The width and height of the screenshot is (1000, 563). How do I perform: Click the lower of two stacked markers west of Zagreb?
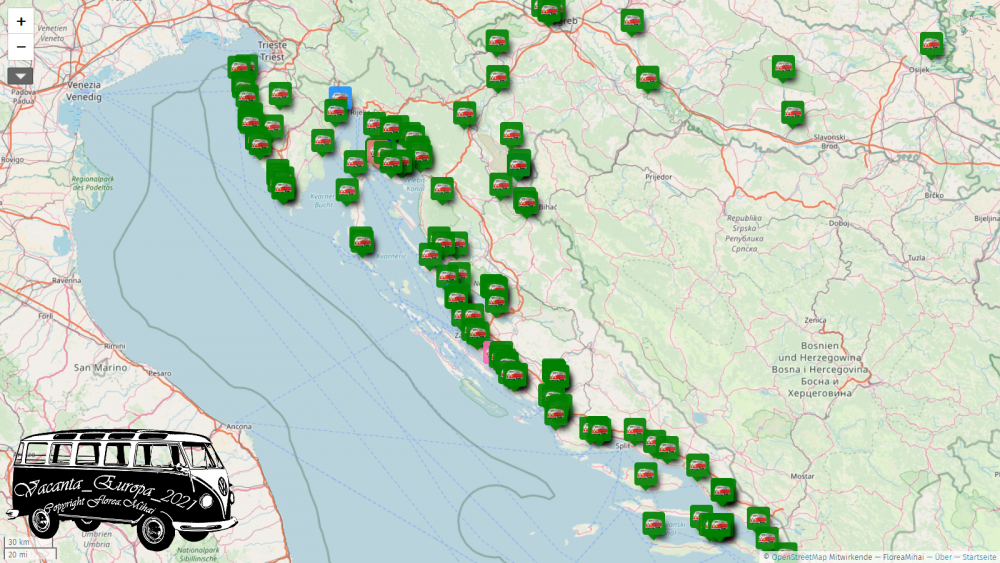point(497,79)
